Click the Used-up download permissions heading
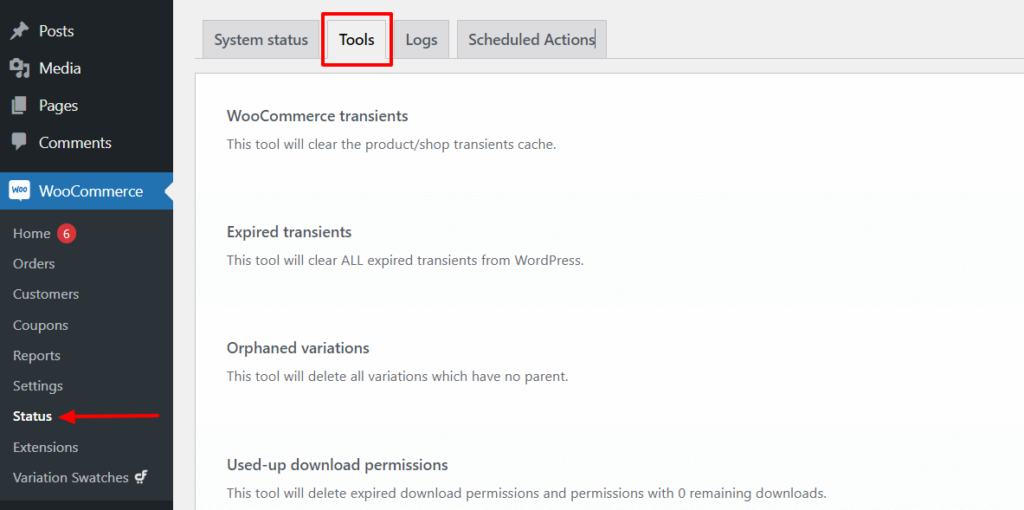1024x510 pixels. pos(337,465)
